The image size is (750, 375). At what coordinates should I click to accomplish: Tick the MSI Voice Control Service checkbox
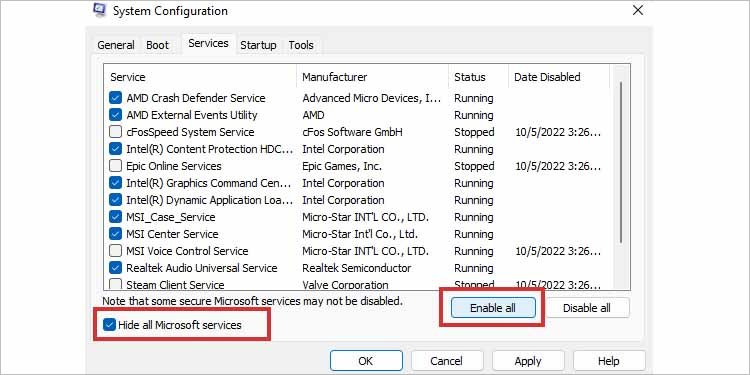click(x=115, y=251)
